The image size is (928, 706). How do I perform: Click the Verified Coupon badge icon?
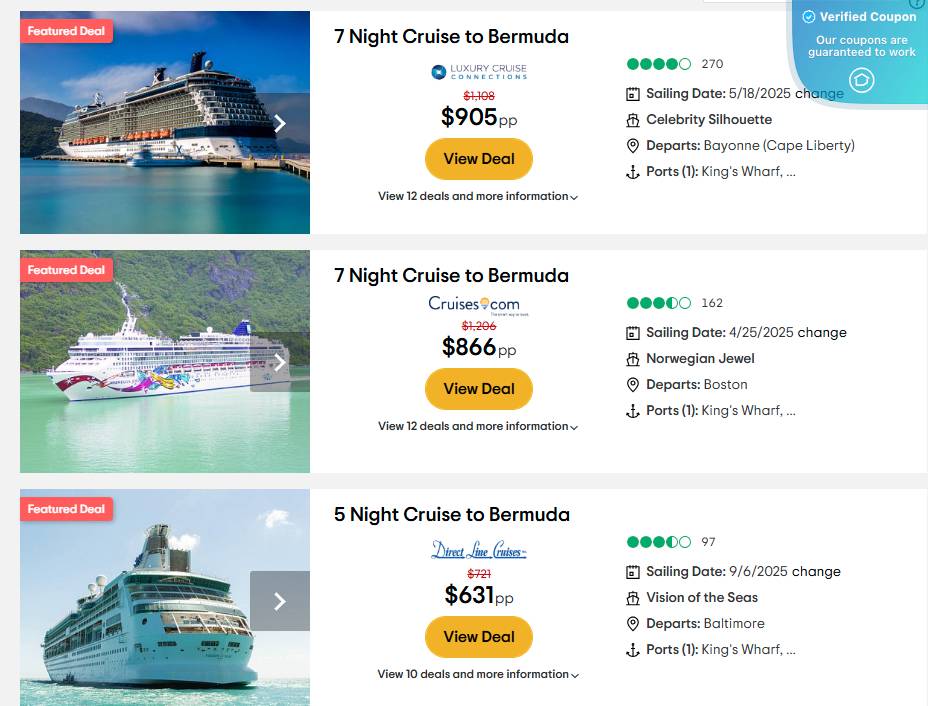(x=861, y=80)
